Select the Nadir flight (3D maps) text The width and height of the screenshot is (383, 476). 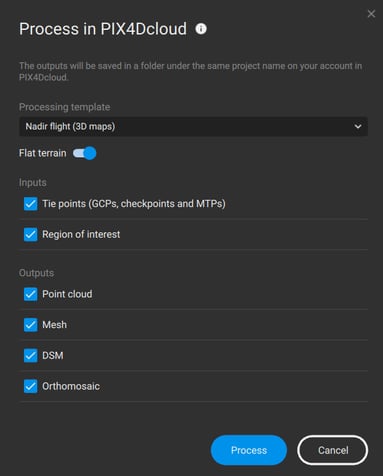click(x=70, y=127)
